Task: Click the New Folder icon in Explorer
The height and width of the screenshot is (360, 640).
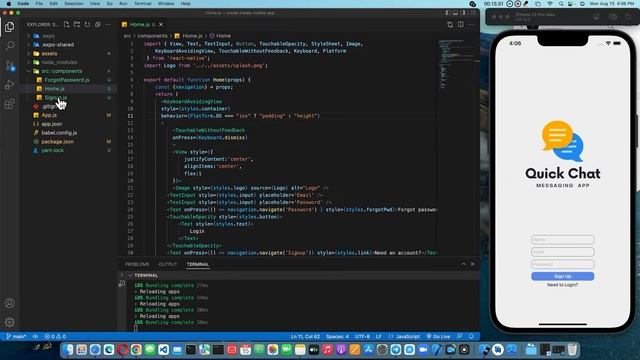Action: [x=77, y=24]
